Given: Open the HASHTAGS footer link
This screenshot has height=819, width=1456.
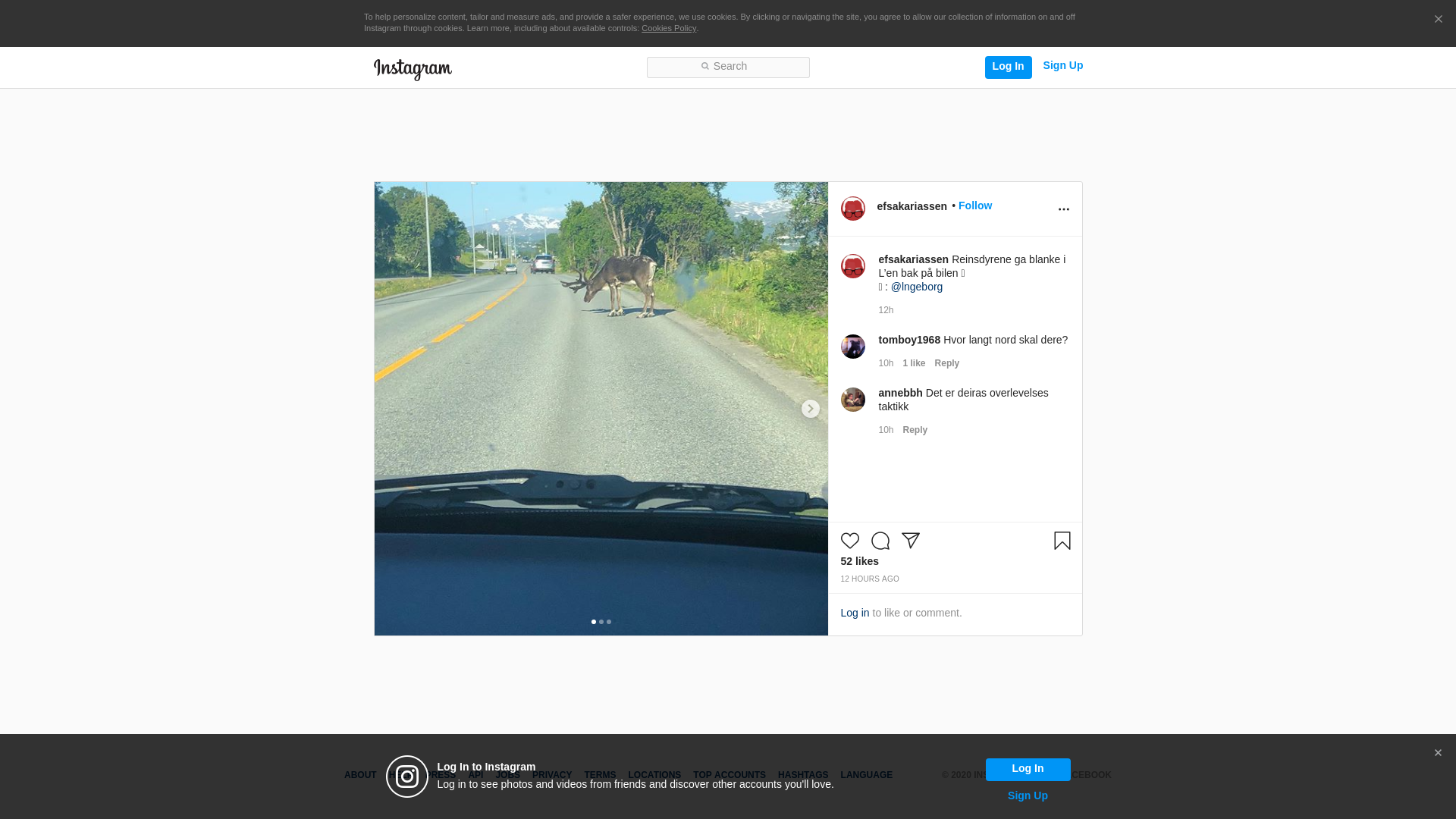Looking at the screenshot, I should coord(803,775).
